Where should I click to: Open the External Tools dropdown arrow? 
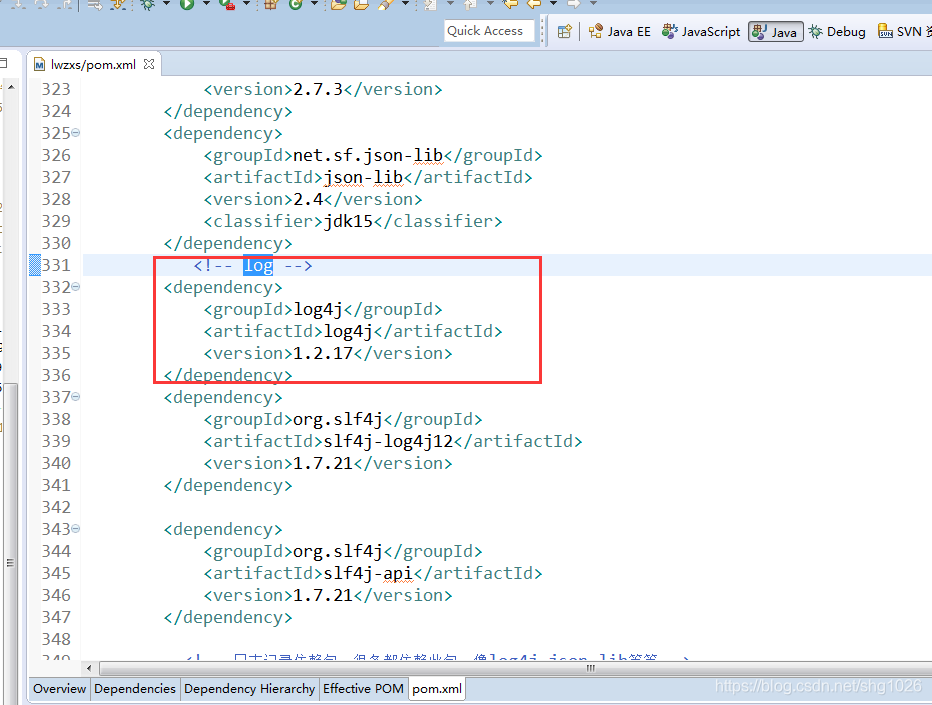click(246, 4)
